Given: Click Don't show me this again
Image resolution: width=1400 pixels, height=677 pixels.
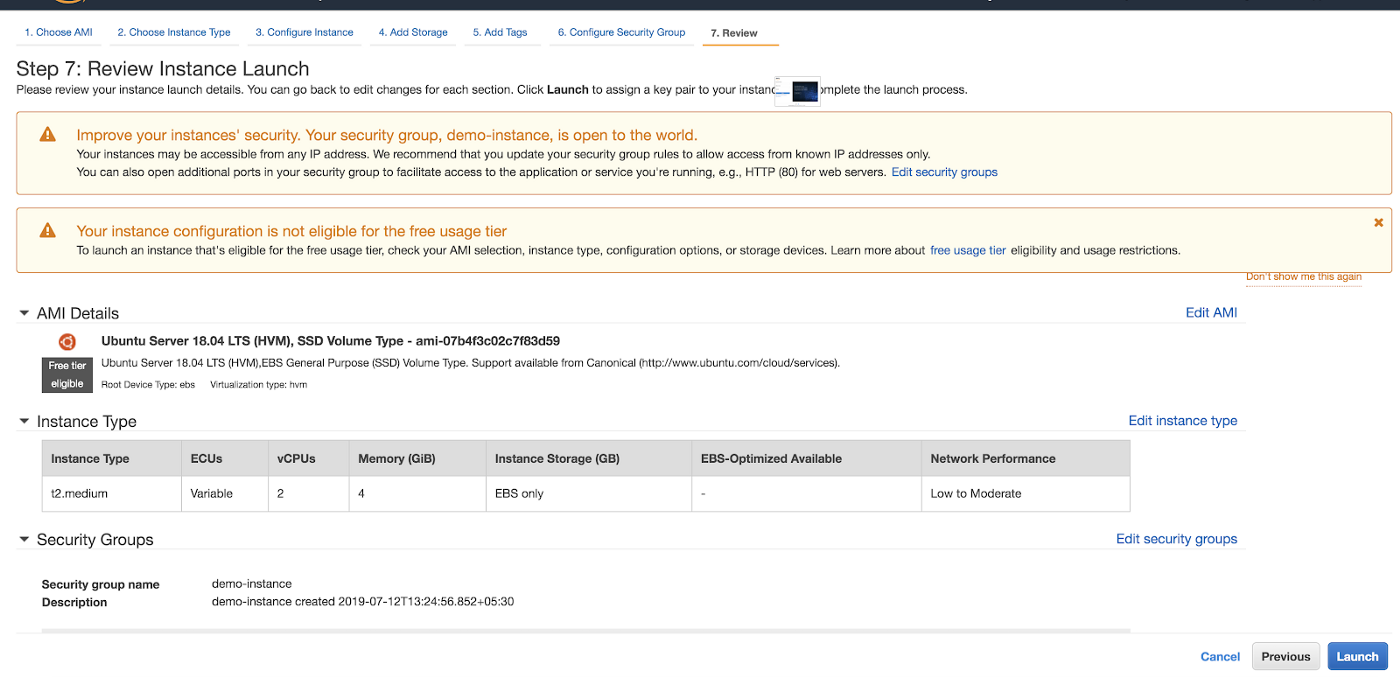Looking at the screenshot, I should pos(1304,277).
